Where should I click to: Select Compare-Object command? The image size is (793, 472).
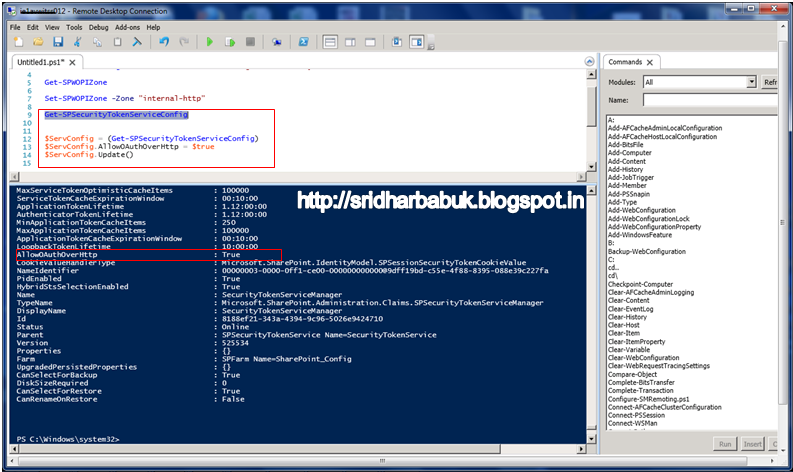point(632,374)
